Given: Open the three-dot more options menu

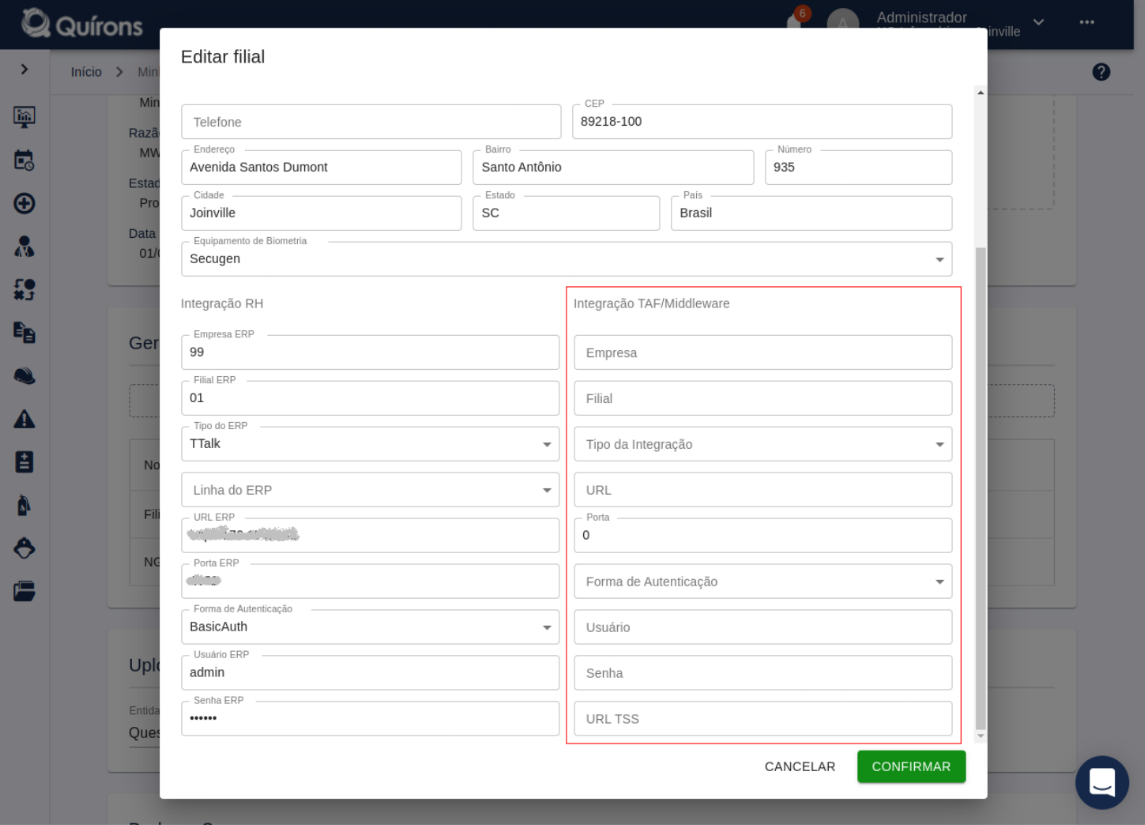Looking at the screenshot, I should pos(1087,22).
